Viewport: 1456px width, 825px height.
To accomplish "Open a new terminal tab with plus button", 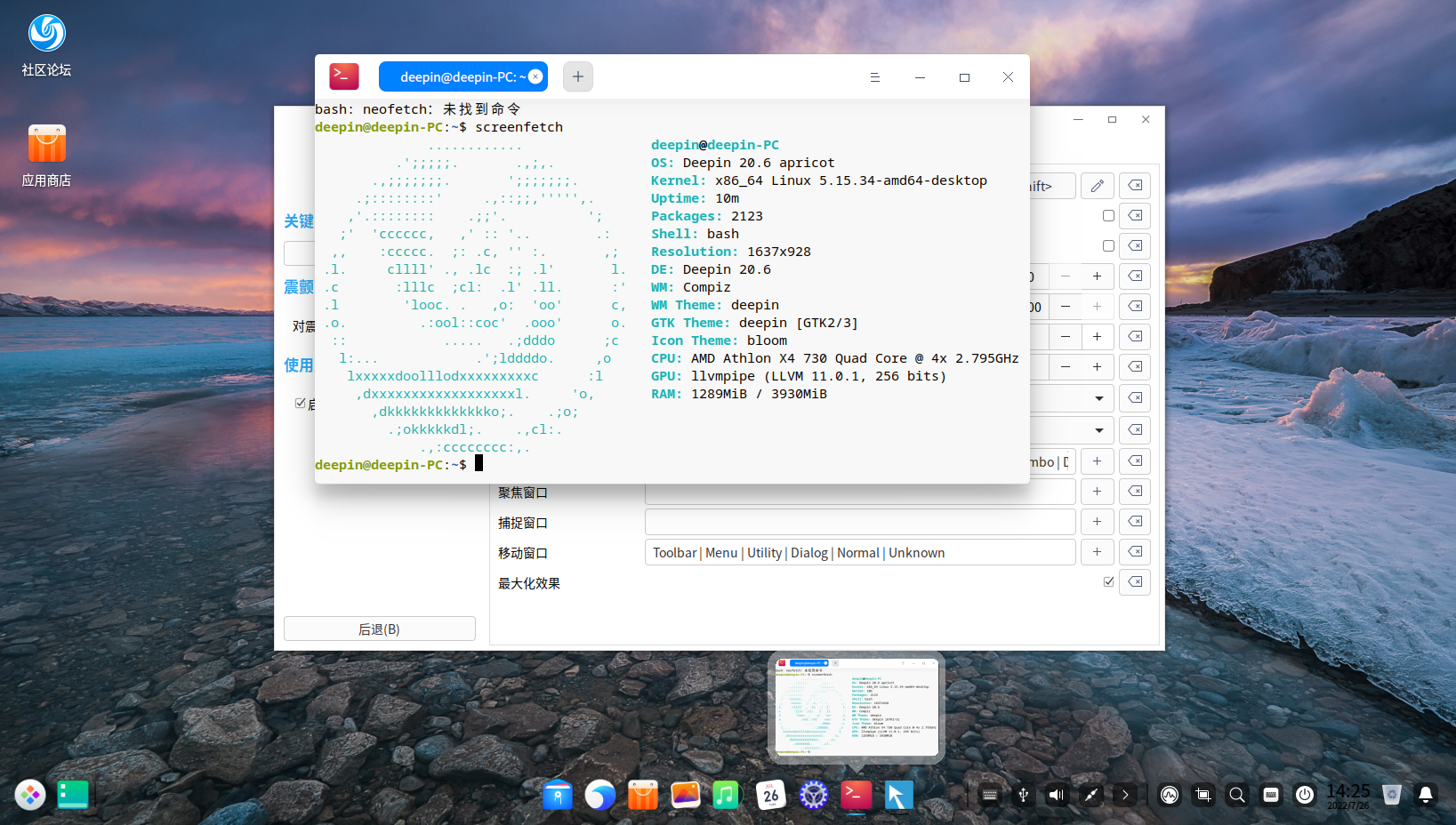I will click(577, 76).
